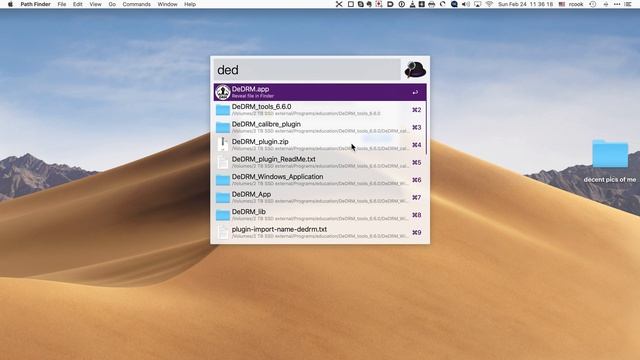Click the crossed-tools icon in menu bar
The image size is (640, 360).
click(339, 4)
